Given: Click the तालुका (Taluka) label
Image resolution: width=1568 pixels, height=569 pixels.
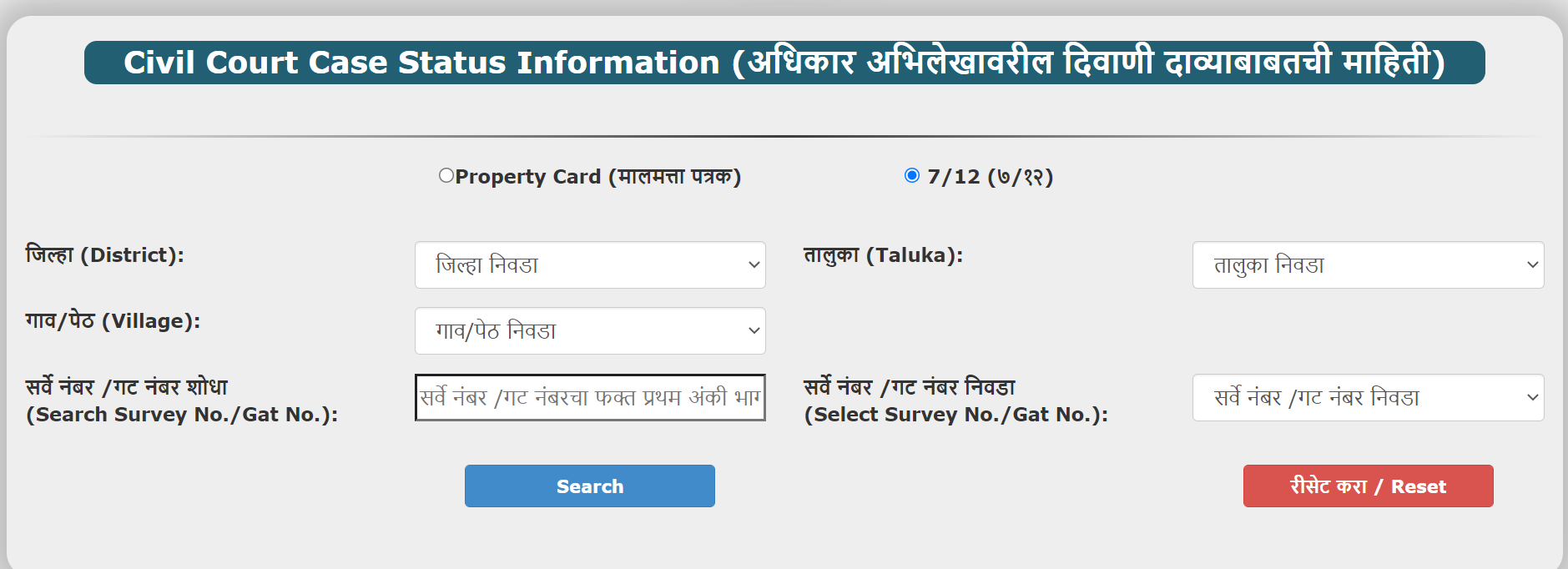Looking at the screenshot, I should [x=884, y=255].
